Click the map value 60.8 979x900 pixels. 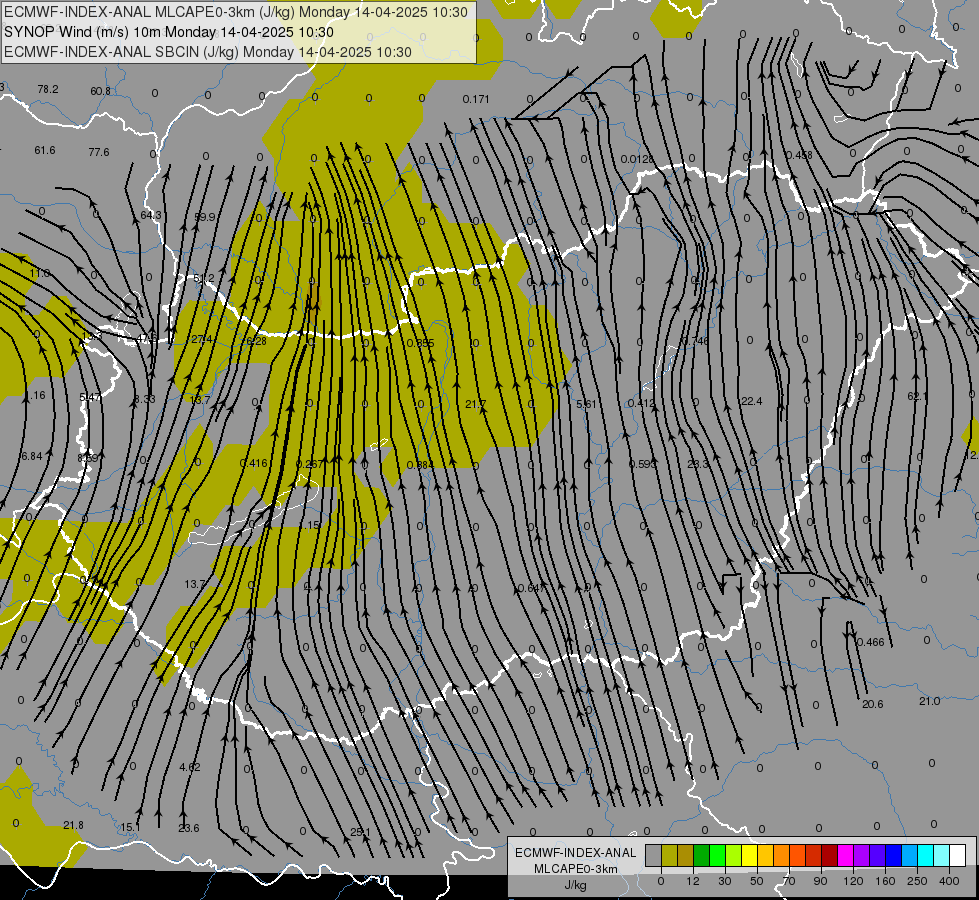click(x=101, y=91)
